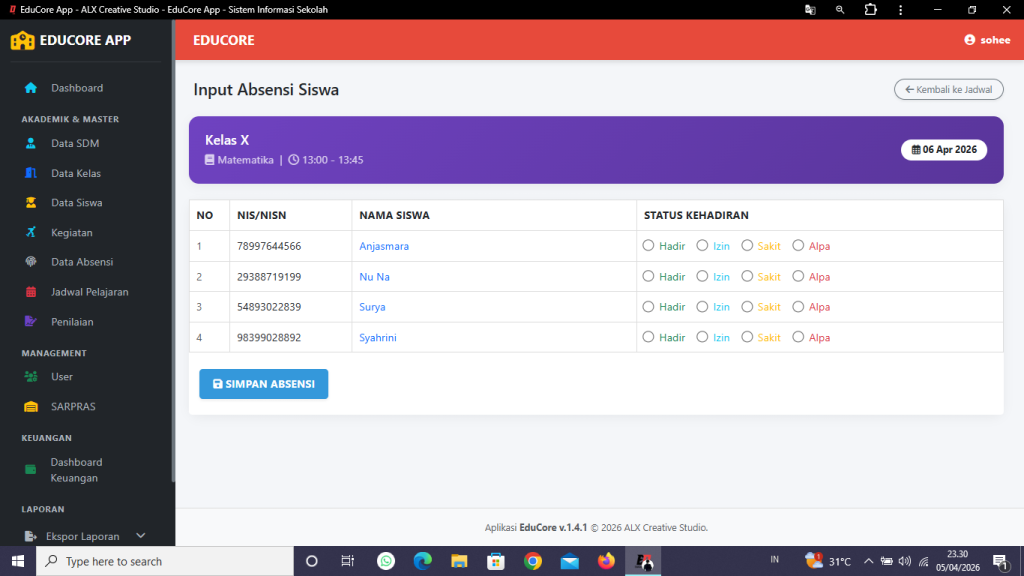Click the sohee user avatar icon
Image resolution: width=1024 pixels, height=576 pixels.
click(970, 40)
